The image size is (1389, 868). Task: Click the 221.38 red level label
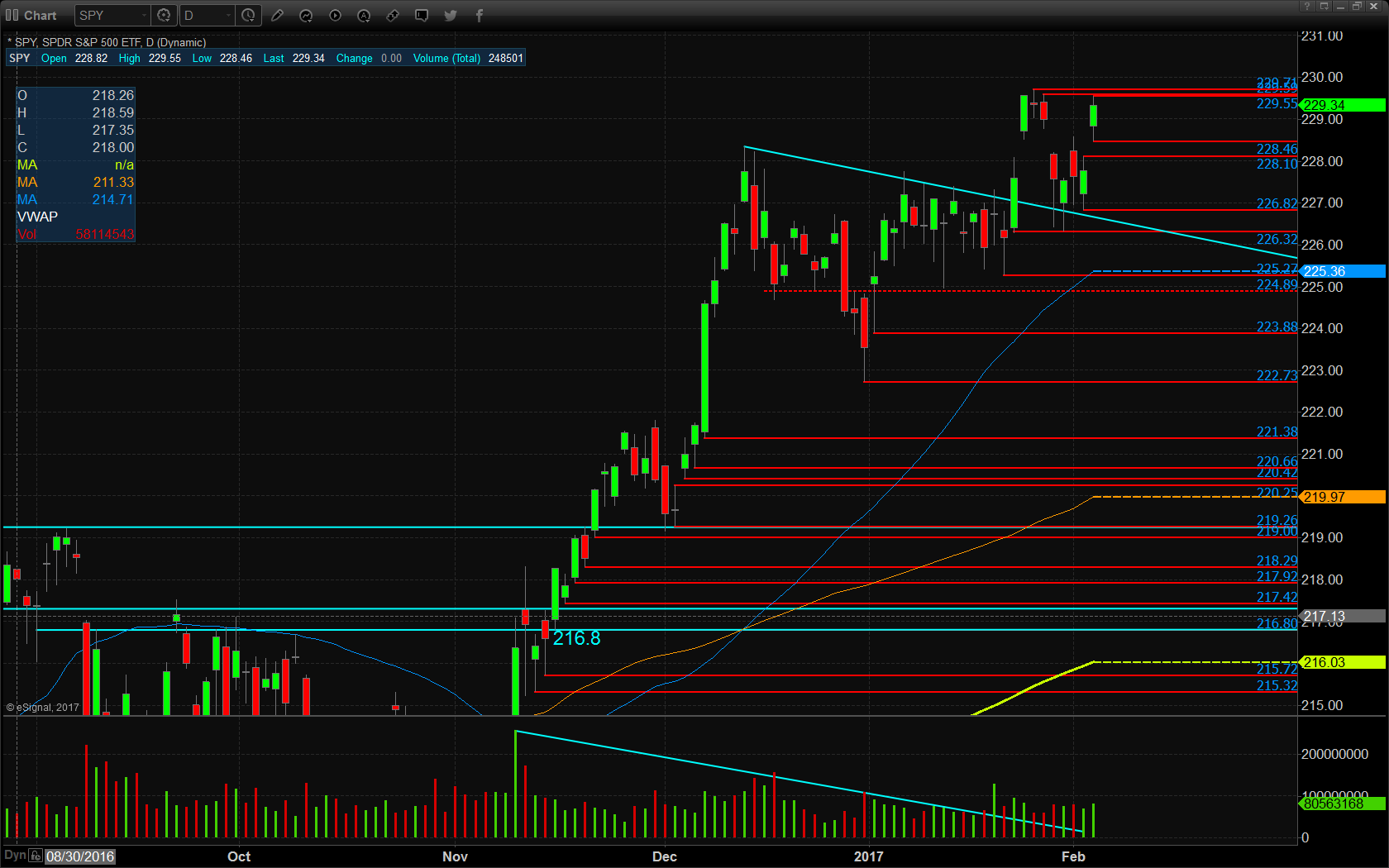click(1277, 432)
